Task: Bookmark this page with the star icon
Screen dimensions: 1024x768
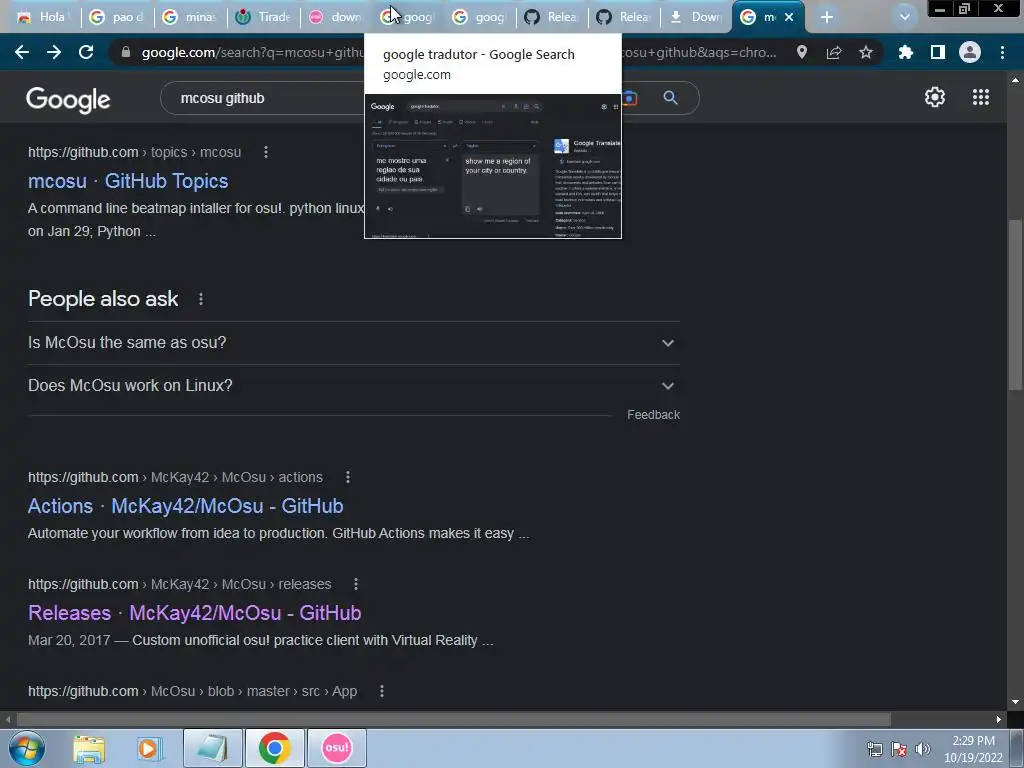Action: coord(866,52)
